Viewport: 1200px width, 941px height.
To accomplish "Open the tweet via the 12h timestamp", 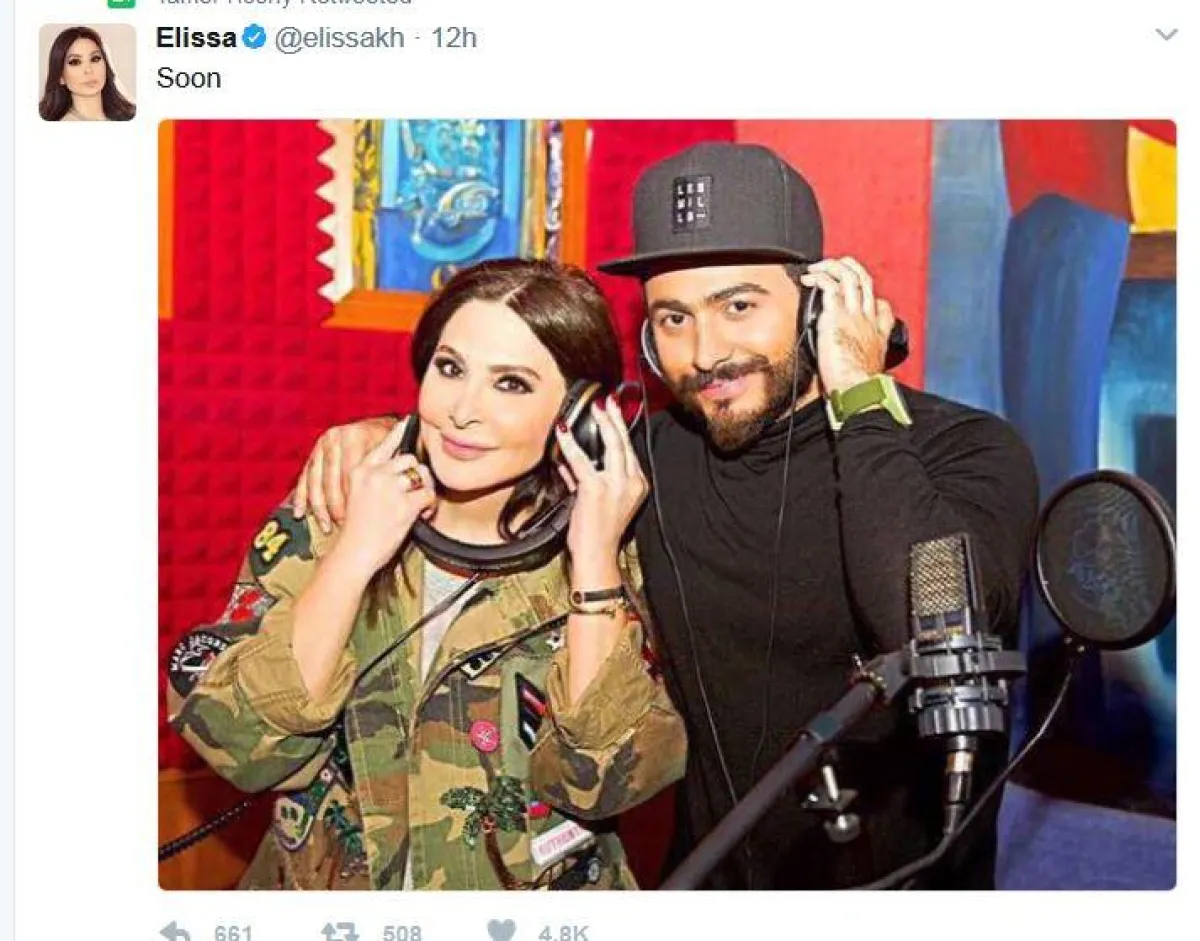I will 454,38.
